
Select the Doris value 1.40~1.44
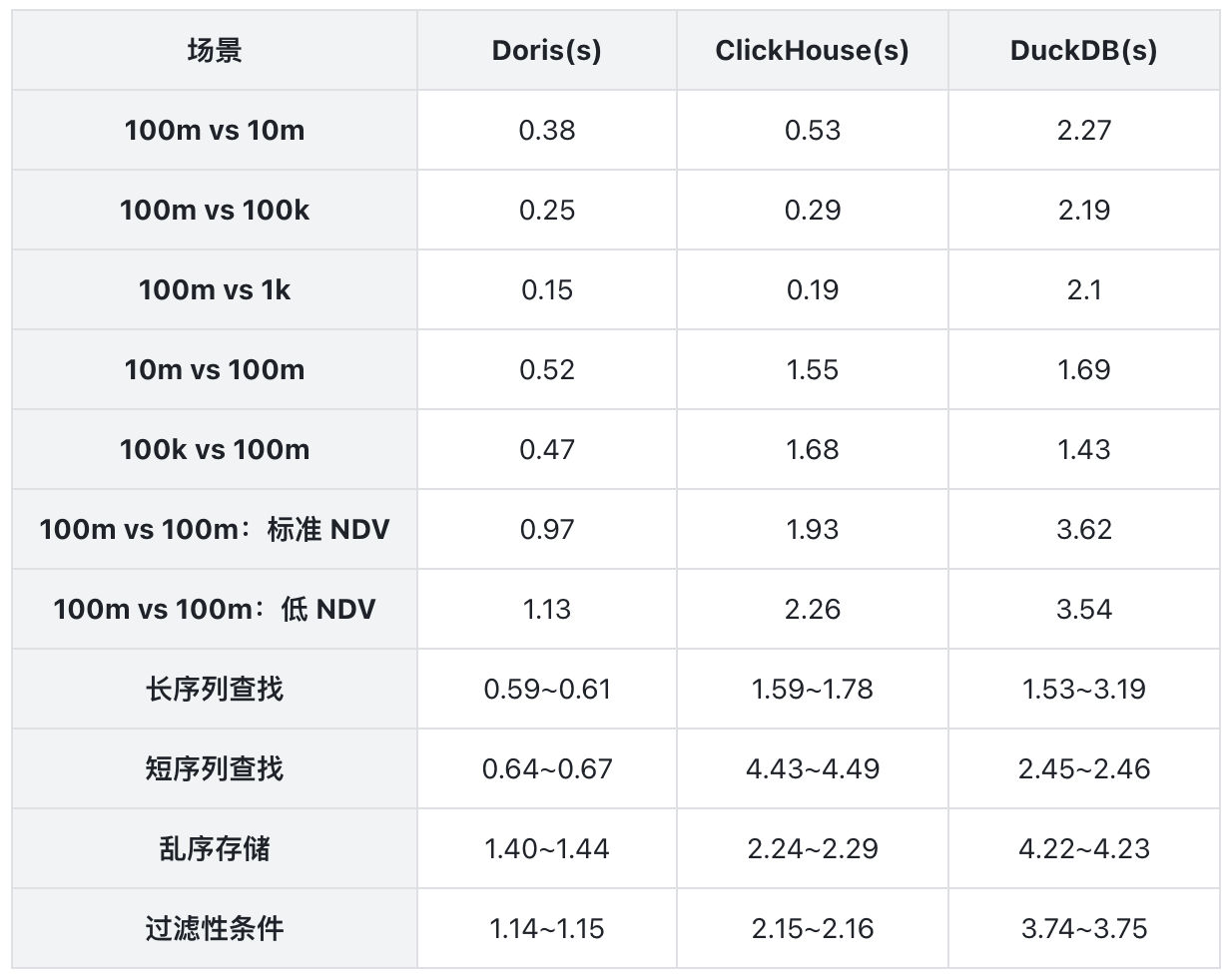point(547,848)
